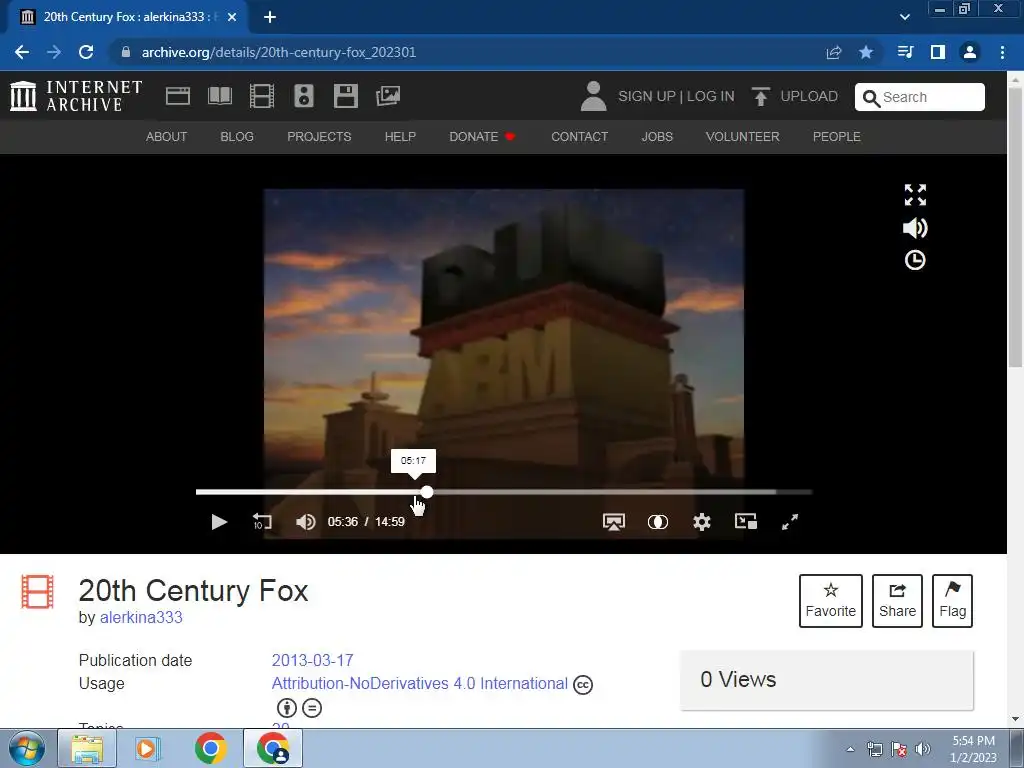
Task: Open the Images icon in the navbar
Action: (388, 96)
